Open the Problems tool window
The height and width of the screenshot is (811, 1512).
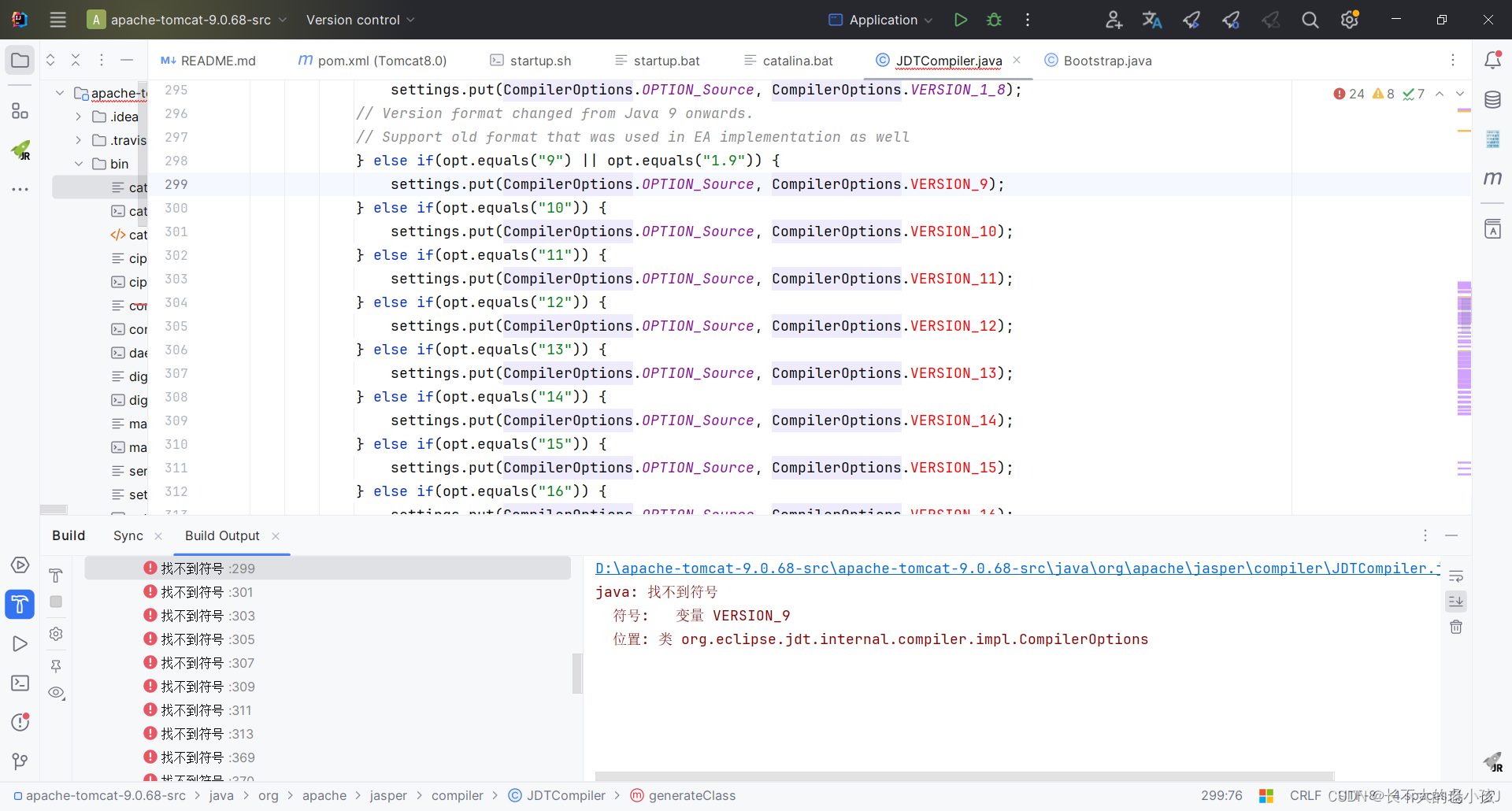point(20,722)
